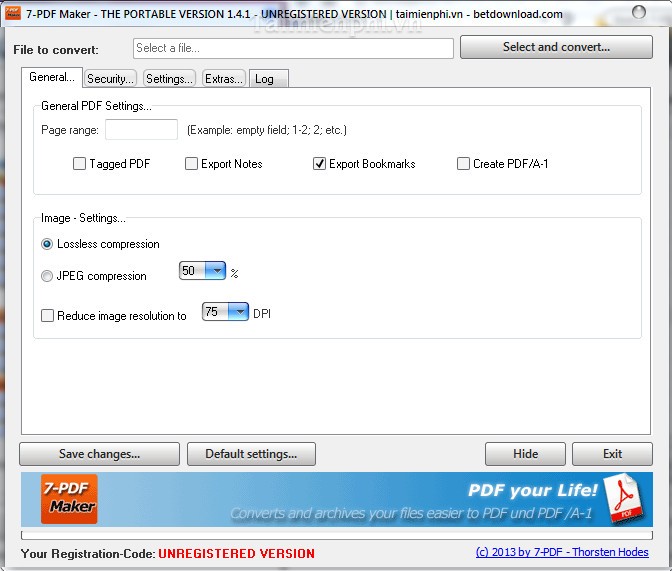
Task: Click the Your Registration-Code label
Action: coord(88,553)
